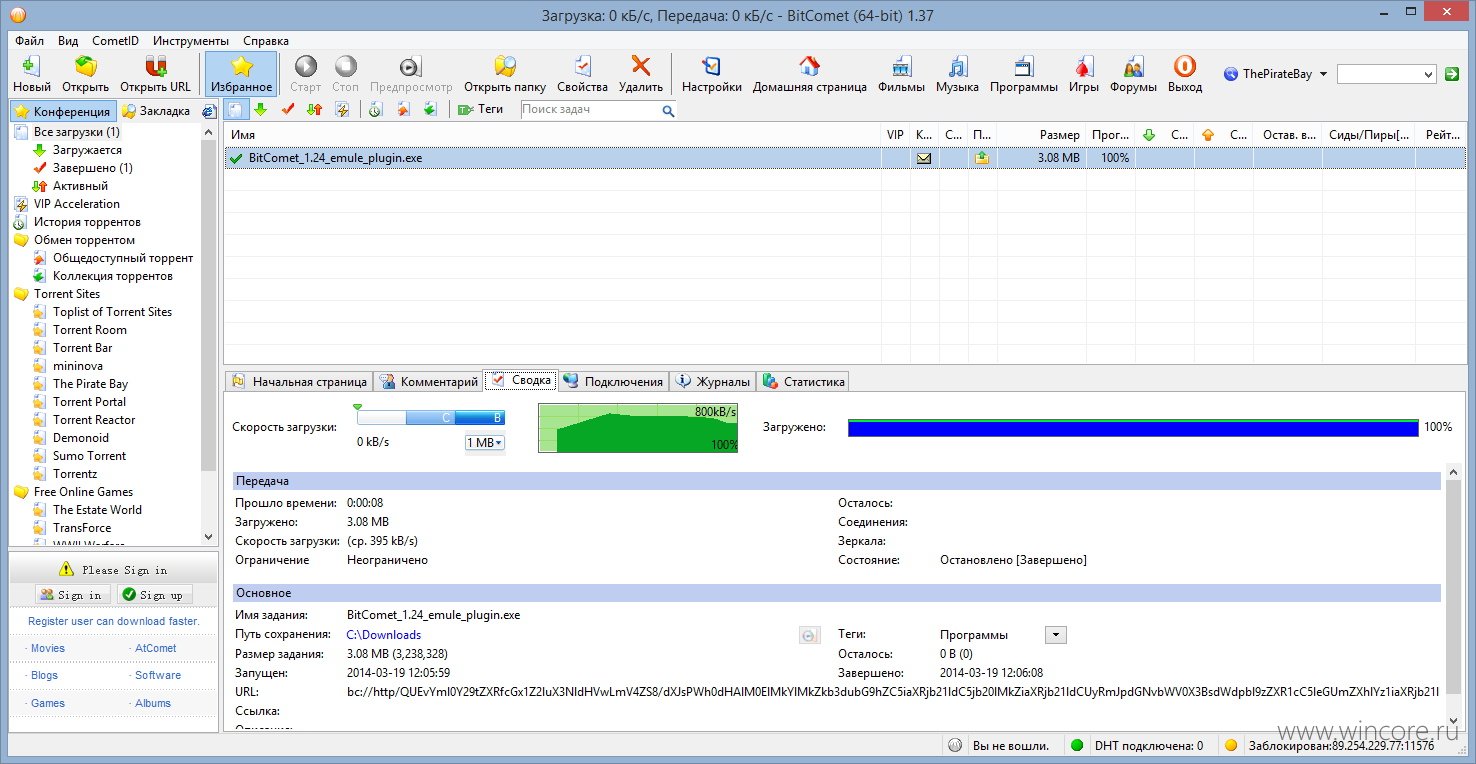Click the Software link in sidebar
The width and height of the screenshot is (1476, 764).
158,675
